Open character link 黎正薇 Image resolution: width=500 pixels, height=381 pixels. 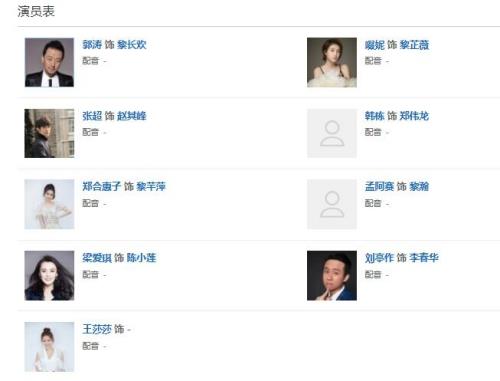[414, 45]
